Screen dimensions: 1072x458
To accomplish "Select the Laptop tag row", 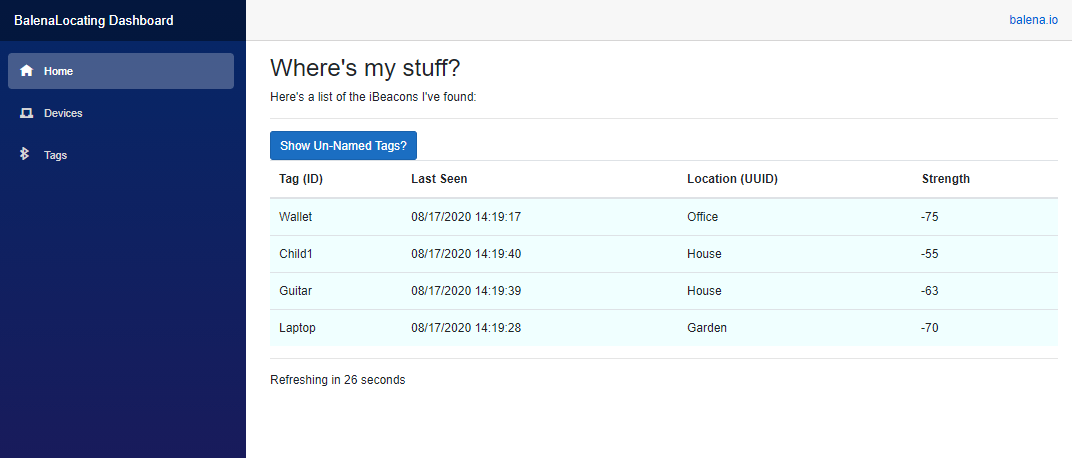I will [297, 328].
